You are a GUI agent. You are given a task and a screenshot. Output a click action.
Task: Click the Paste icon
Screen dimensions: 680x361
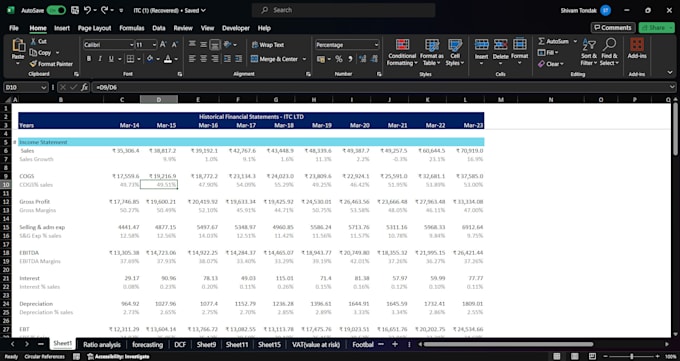tap(18, 45)
